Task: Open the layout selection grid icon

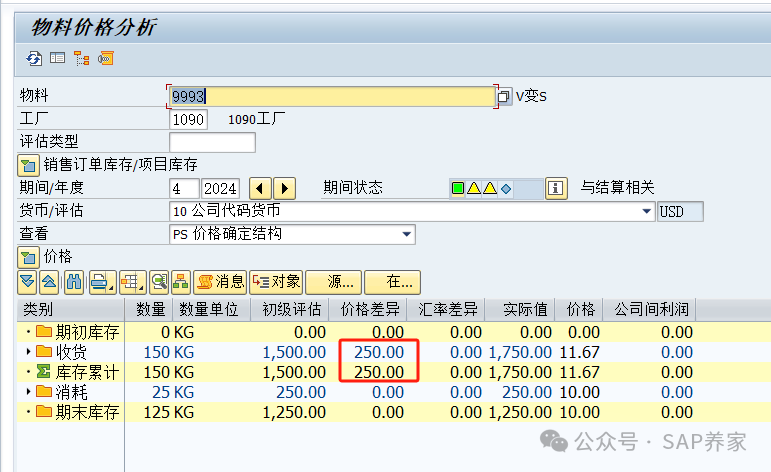Action: click(132, 282)
